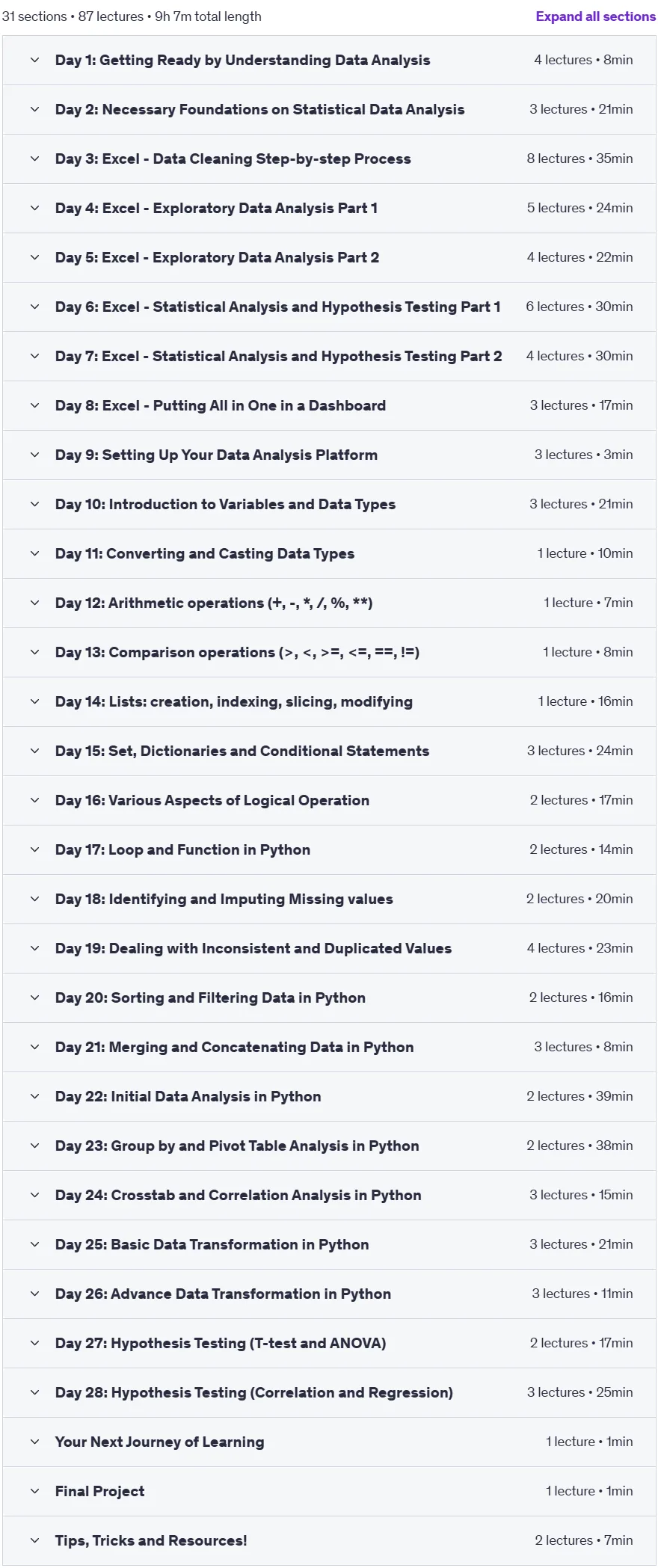The height and width of the screenshot is (1568, 658).
Task: Click chevron icon for Final Project section
Action: pyautogui.click(x=34, y=1491)
